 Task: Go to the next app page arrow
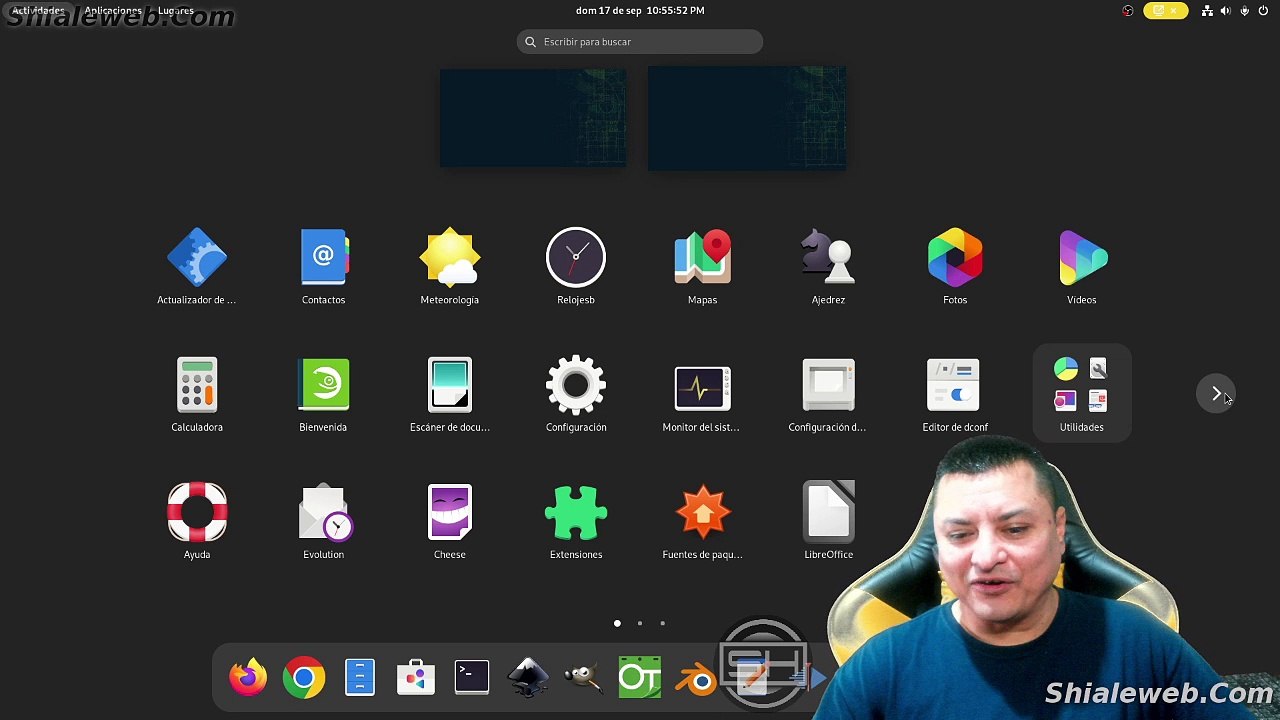click(1216, 394)
